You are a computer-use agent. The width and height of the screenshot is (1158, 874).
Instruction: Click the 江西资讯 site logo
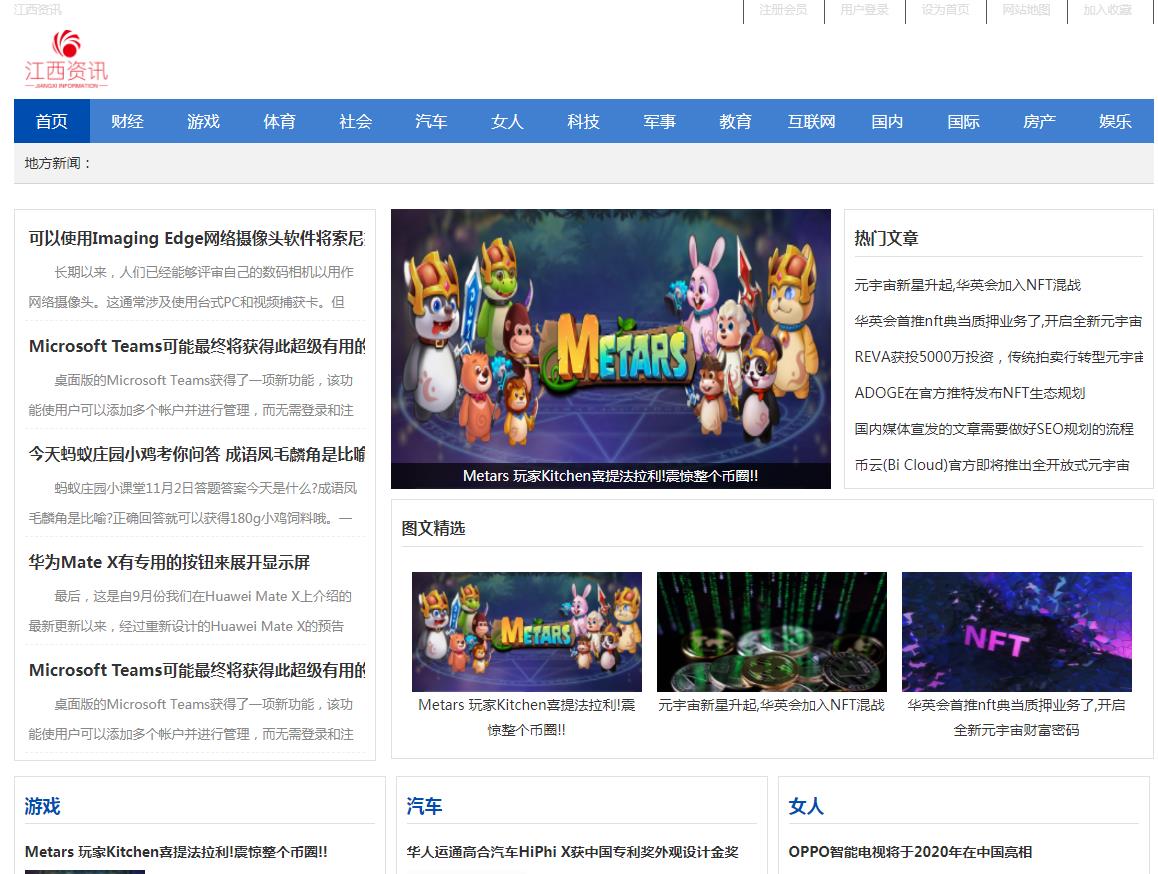66,60
